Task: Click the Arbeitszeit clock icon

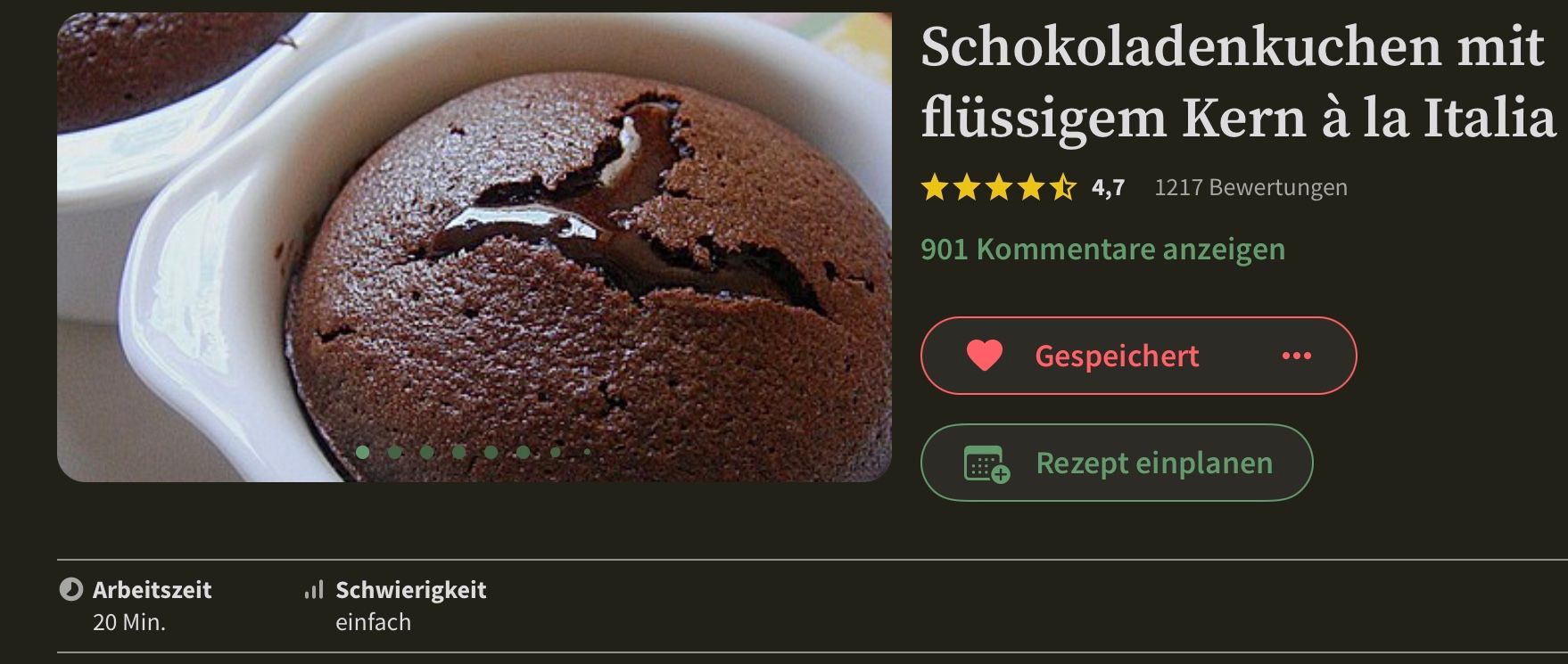Action: [70, 589]
